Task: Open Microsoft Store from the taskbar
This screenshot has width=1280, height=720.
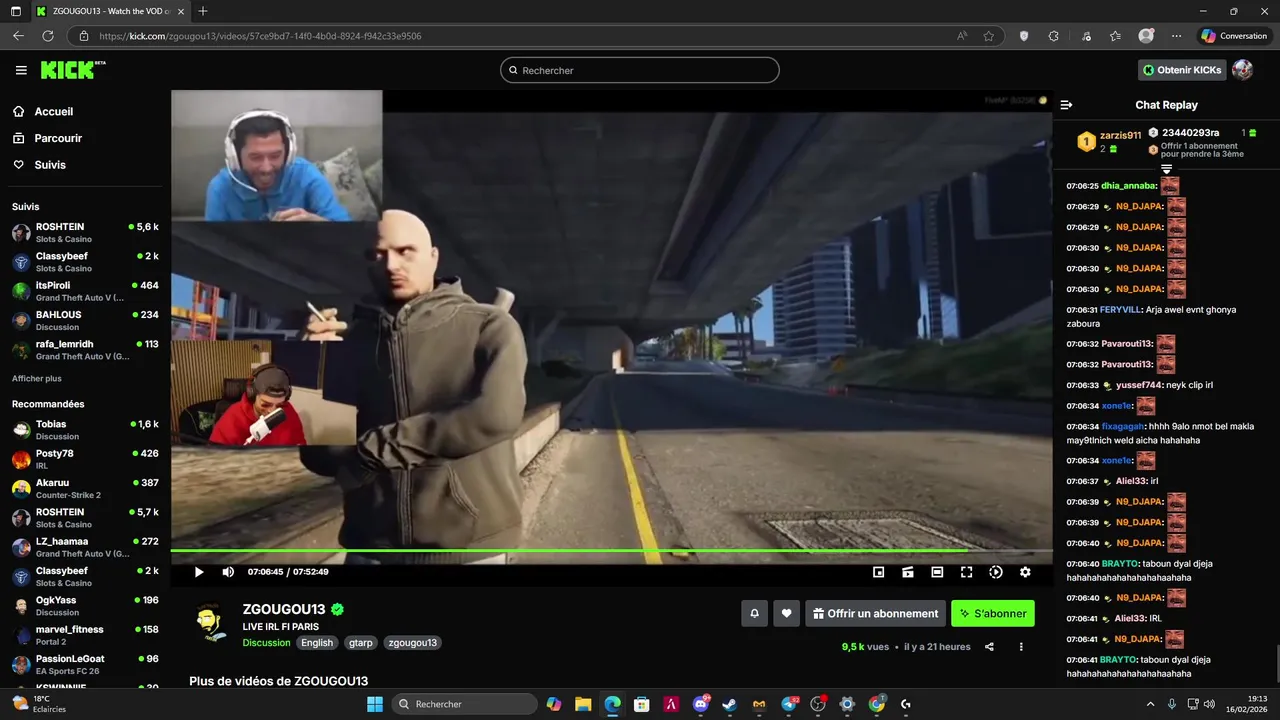Action: point(641,704)
